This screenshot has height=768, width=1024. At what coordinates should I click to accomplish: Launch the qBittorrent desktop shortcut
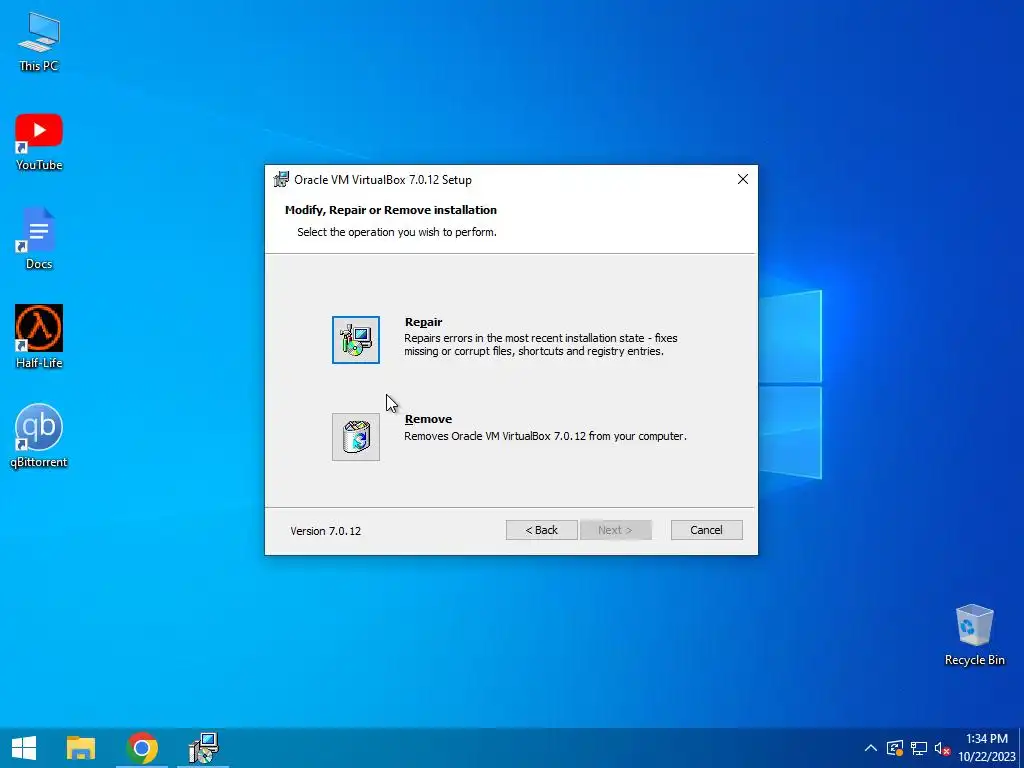point(39,436)
